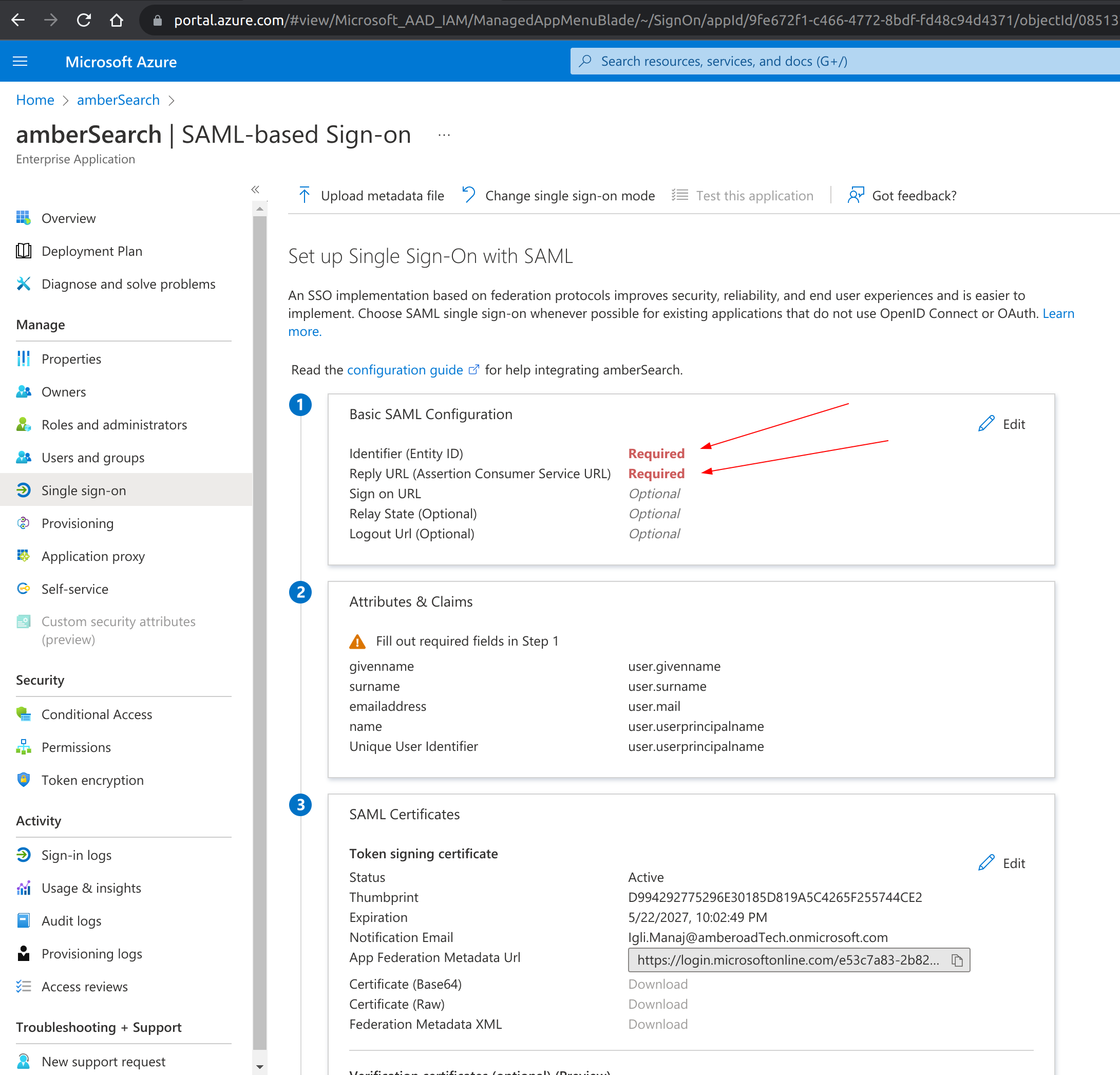This screenshot has height=1075, width=1120.
Task: Click the user.mail claim value
Action: 654,706
